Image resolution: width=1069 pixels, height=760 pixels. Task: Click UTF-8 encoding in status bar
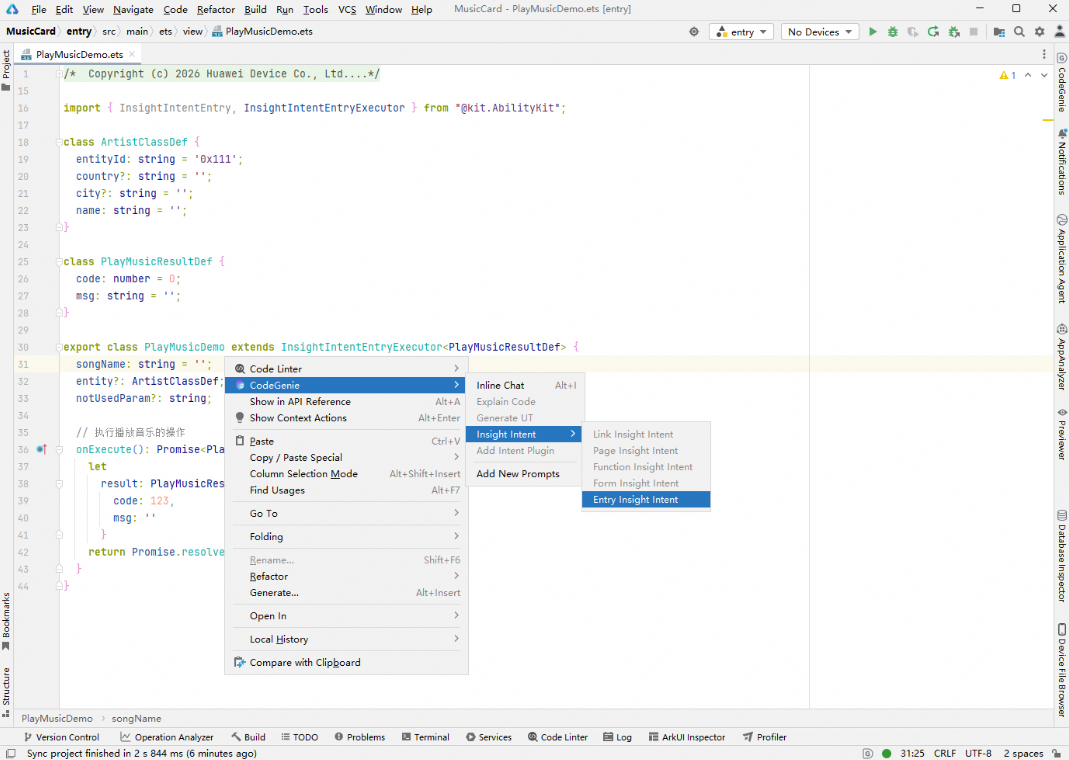[978, 753]
